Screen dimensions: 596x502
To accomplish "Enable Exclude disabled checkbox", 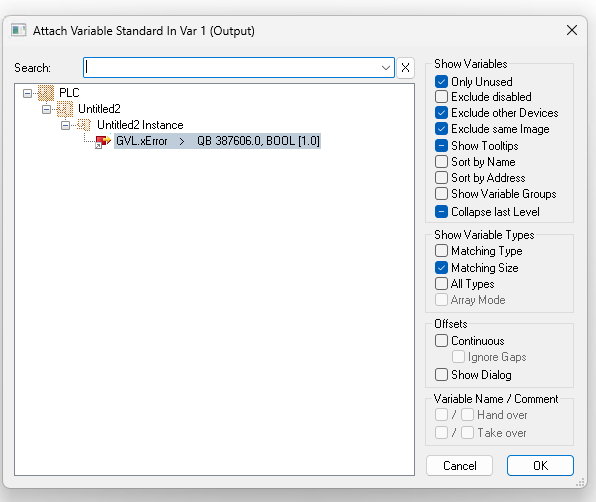I will (x=441, y=97).
